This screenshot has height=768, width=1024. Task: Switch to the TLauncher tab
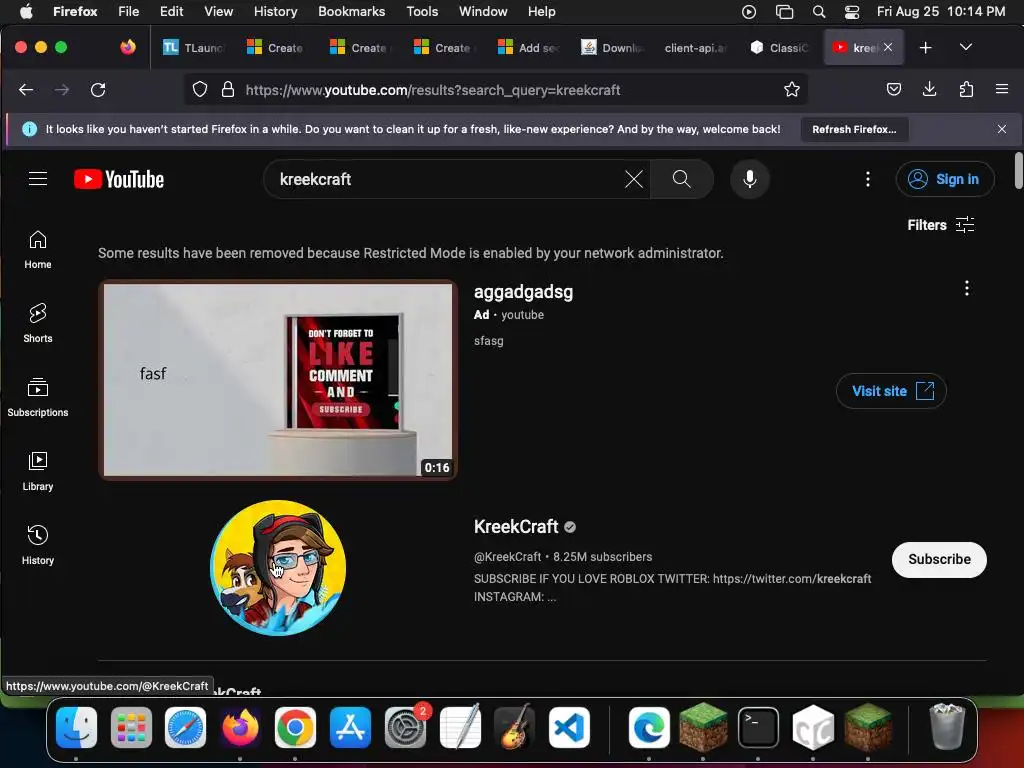click(193, 48)
